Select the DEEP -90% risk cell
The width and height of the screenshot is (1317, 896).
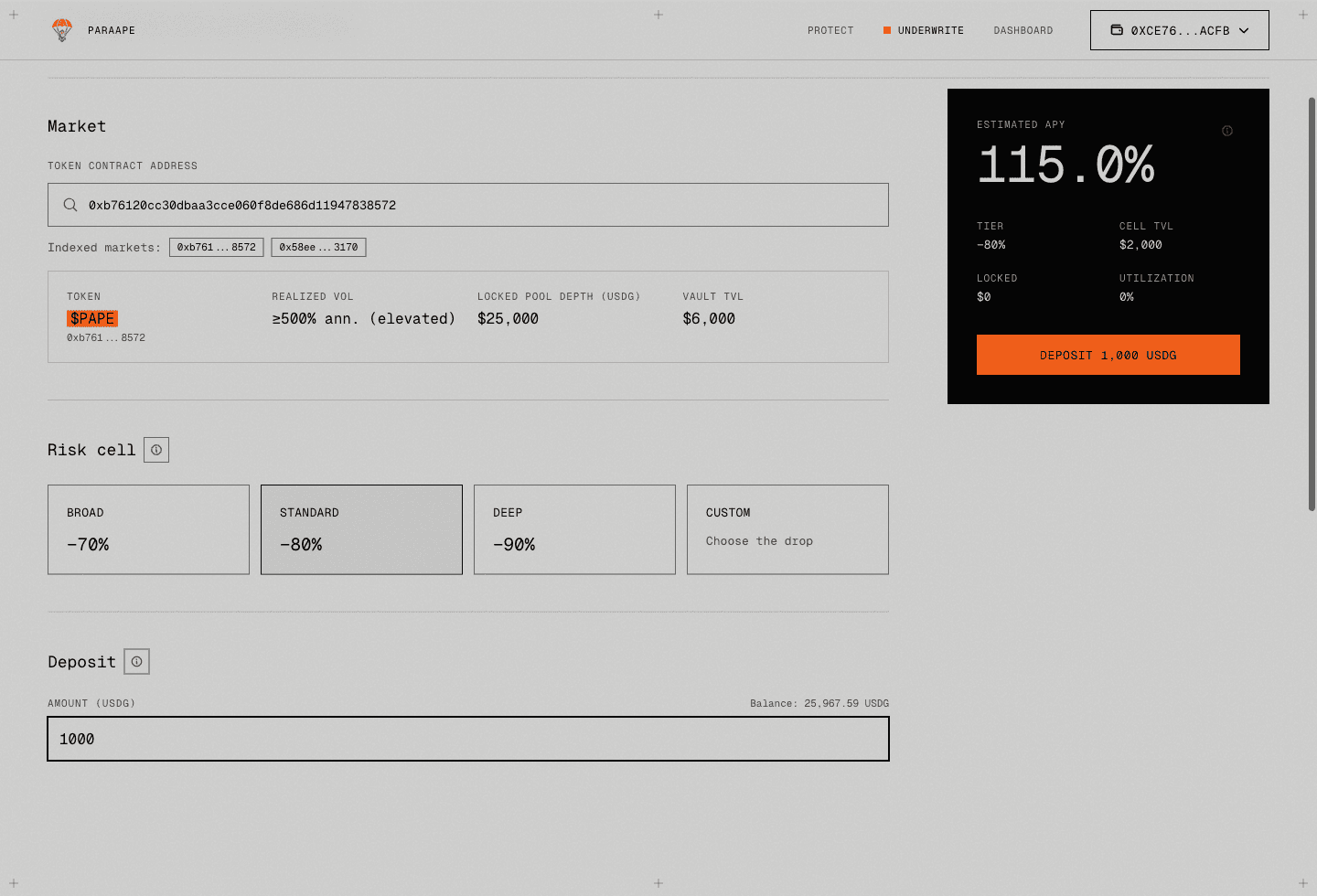coord(574,529)
